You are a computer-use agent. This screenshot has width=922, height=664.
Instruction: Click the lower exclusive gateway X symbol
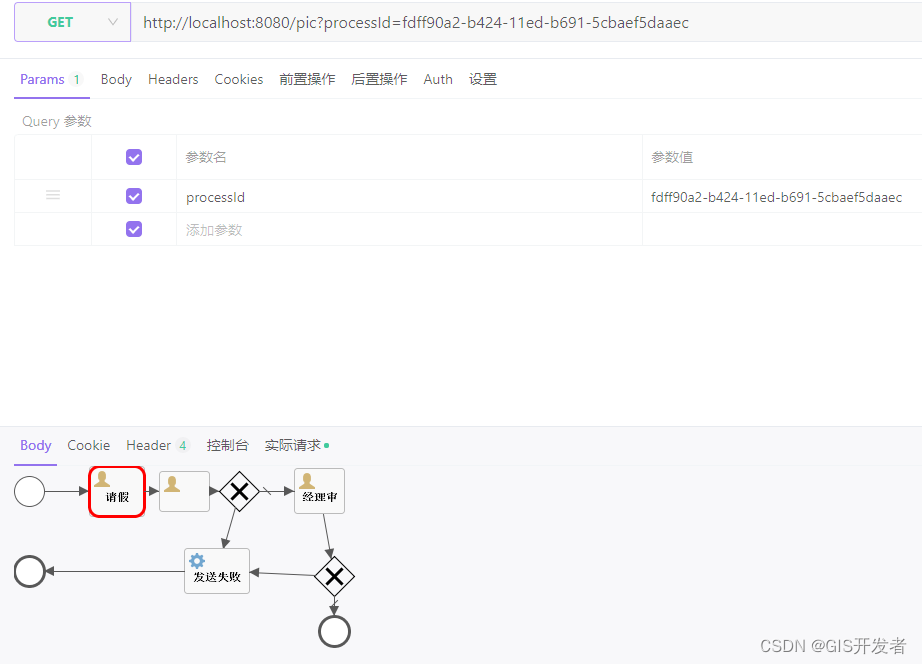pyautogui.click(x=334, y=576)
